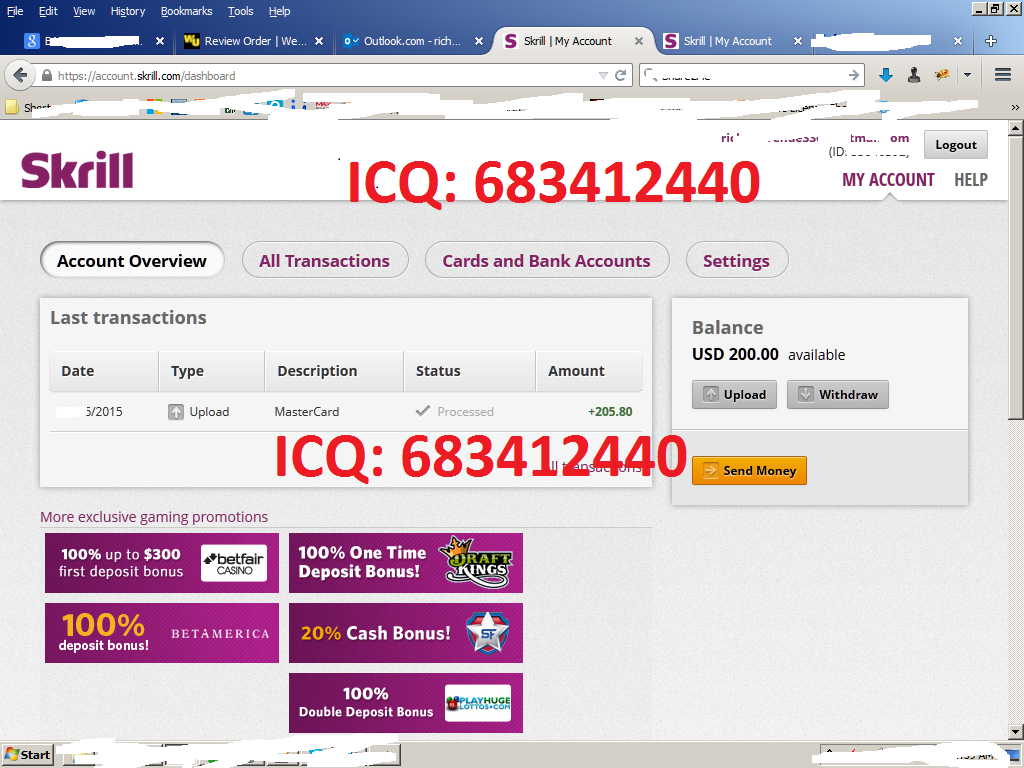Open the history dropdown arrow in URL bar
Image resolution: width=1024 pixels, height=768 pixels.
(603, 76)
